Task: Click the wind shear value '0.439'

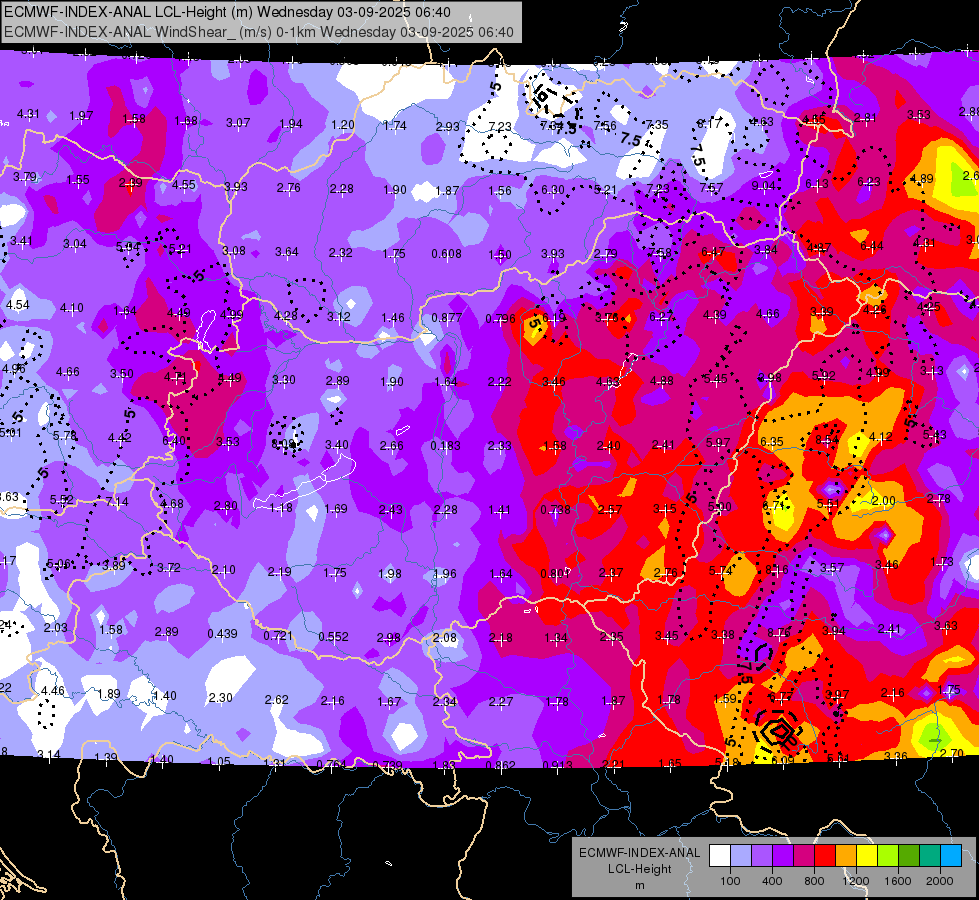Action: point(222,633)
